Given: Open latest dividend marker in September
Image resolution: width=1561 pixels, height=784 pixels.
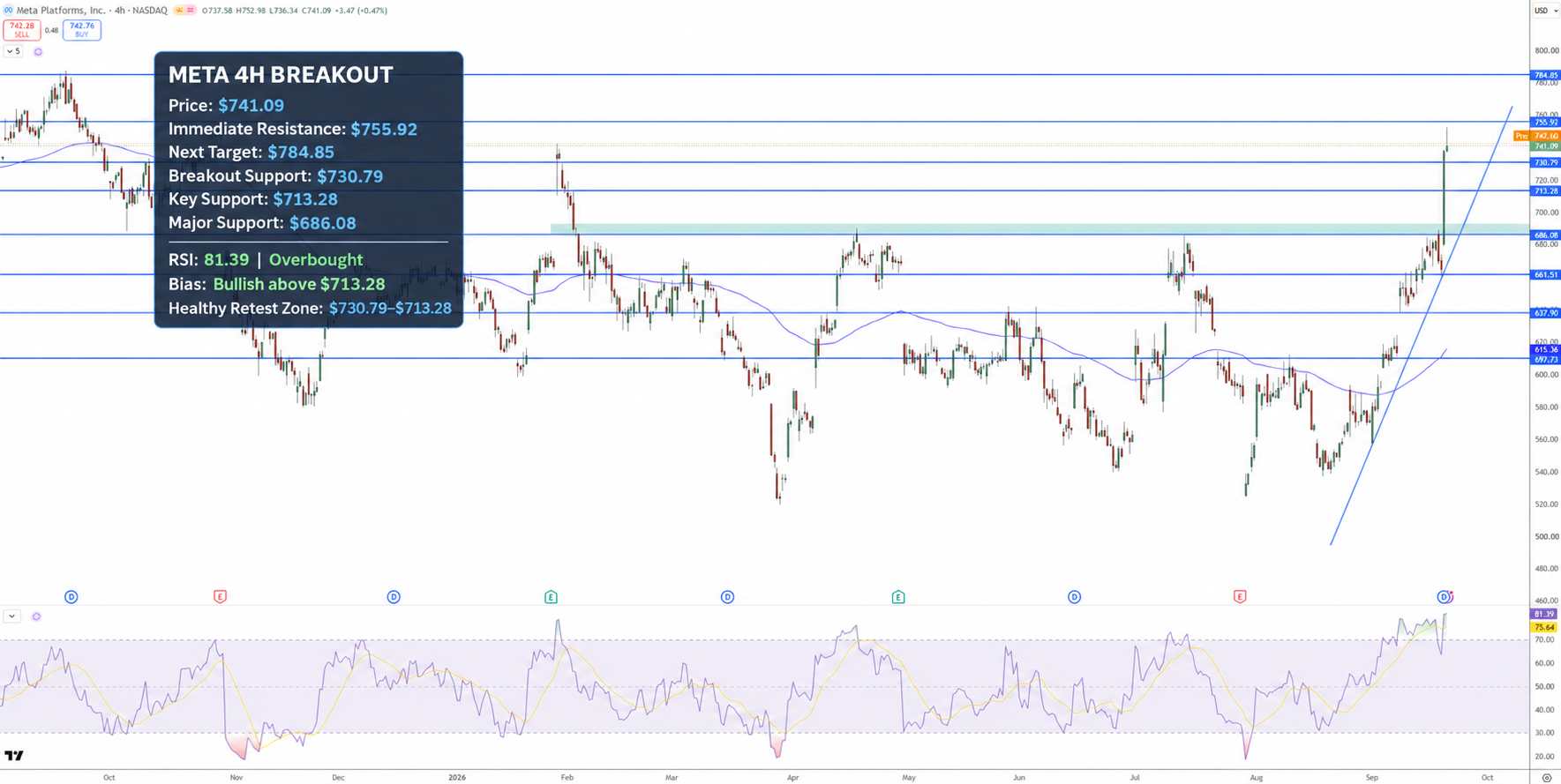Looking at the screenshot, I should coord(1445,597).
